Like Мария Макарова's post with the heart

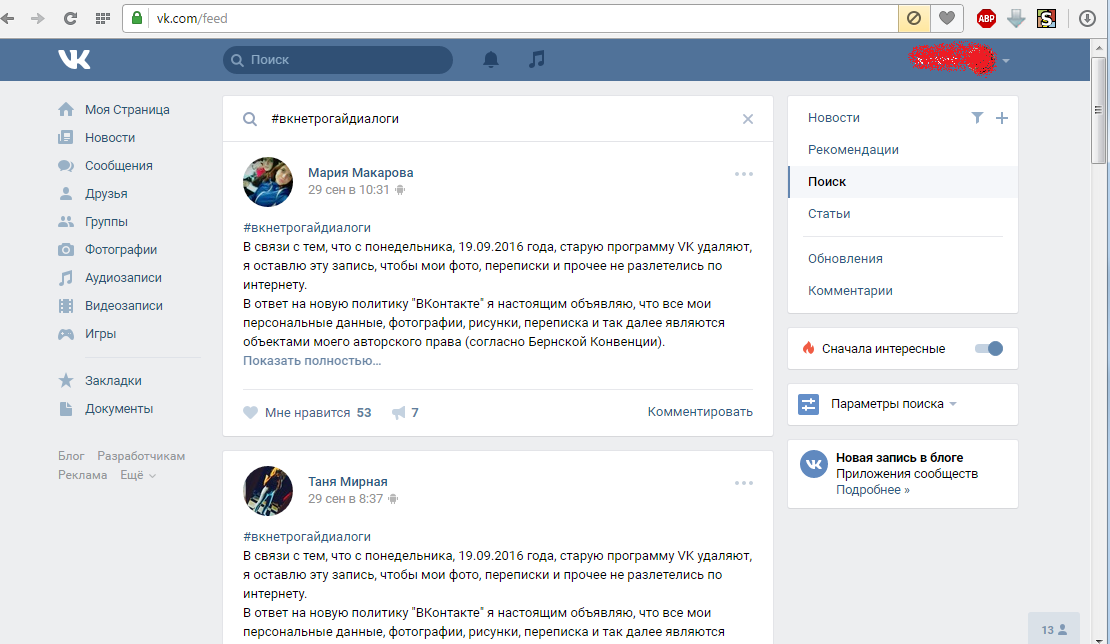pos(251,413)
